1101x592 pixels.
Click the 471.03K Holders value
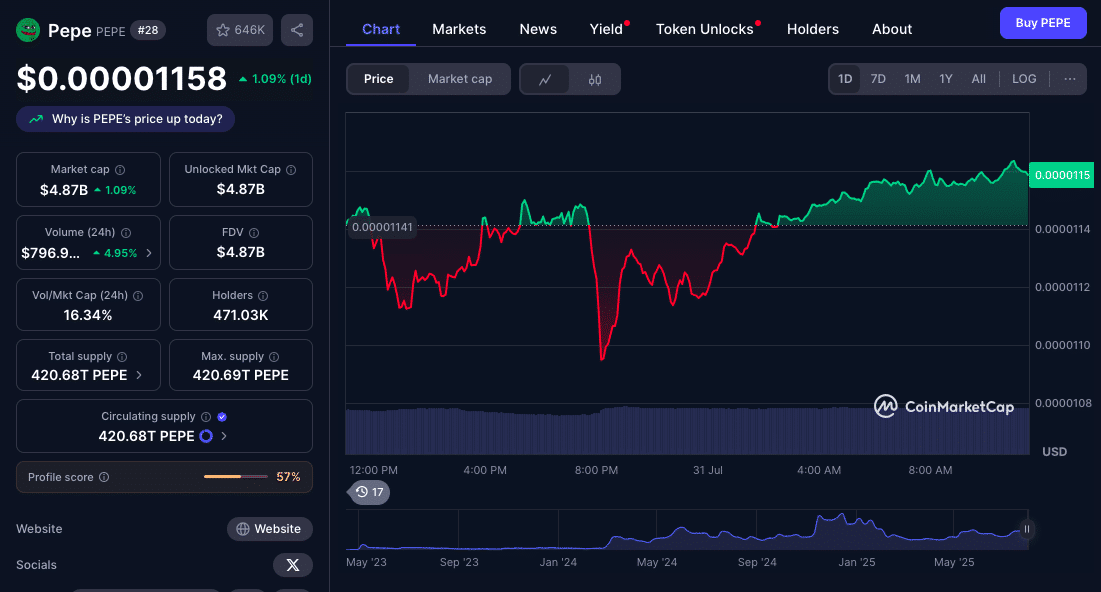pyautogui.click(x=241, y=315)
